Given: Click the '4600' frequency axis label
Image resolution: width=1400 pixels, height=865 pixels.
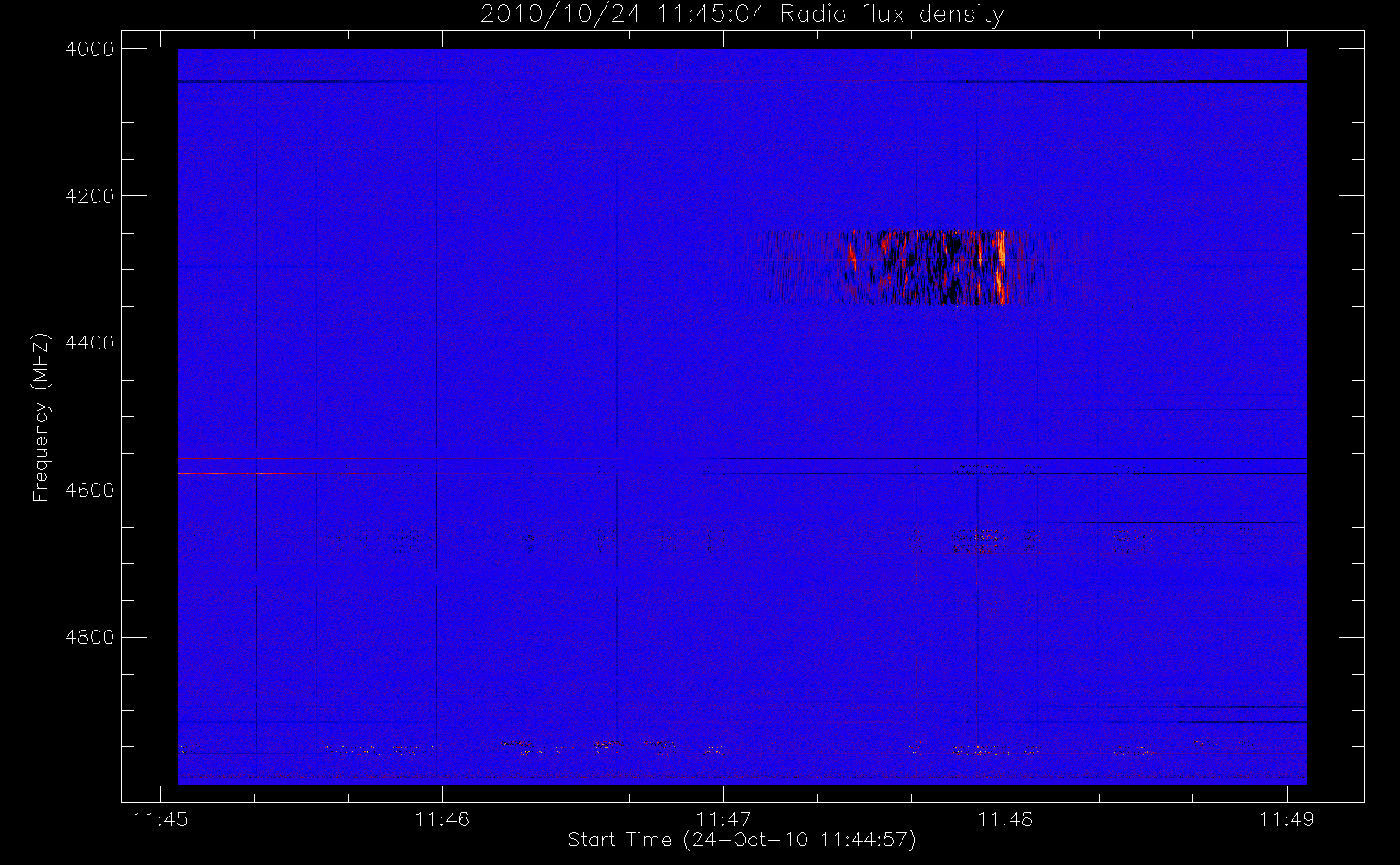Looking at the screenshot, I should click(x=90, y=490).
